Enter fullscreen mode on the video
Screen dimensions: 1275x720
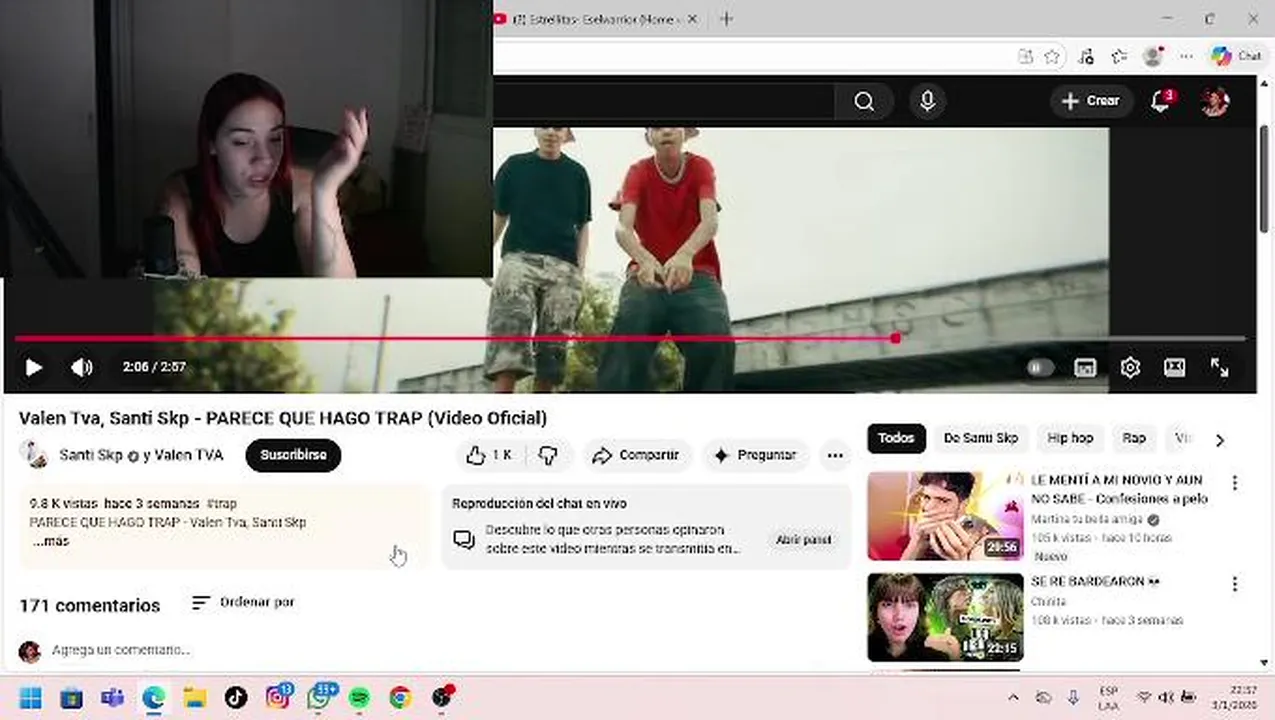click(x=1219, y=368)
